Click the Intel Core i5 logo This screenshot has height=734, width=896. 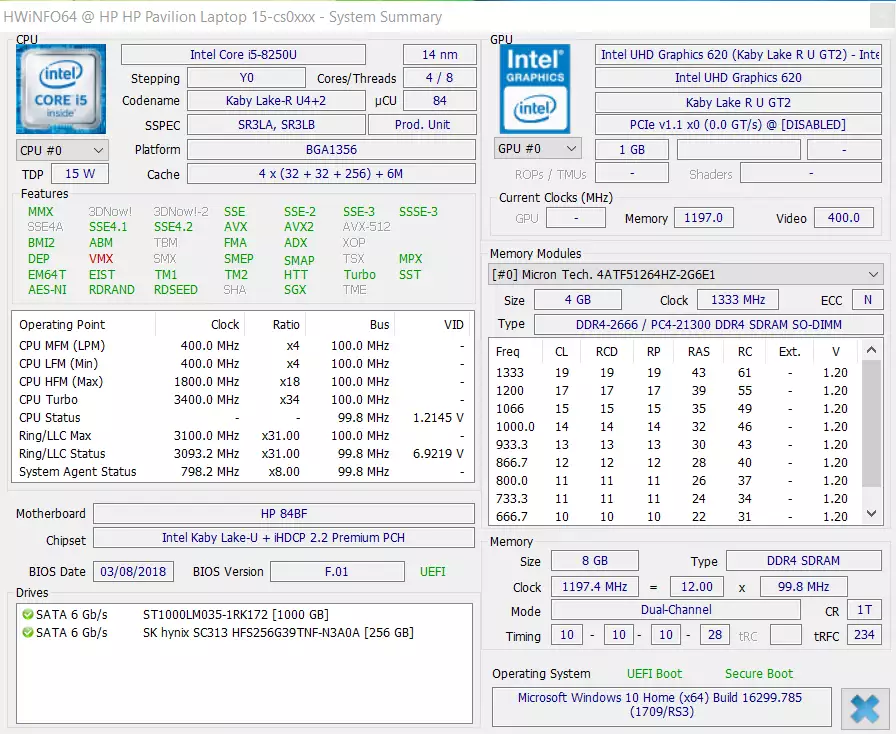click(x=61, y=89)
